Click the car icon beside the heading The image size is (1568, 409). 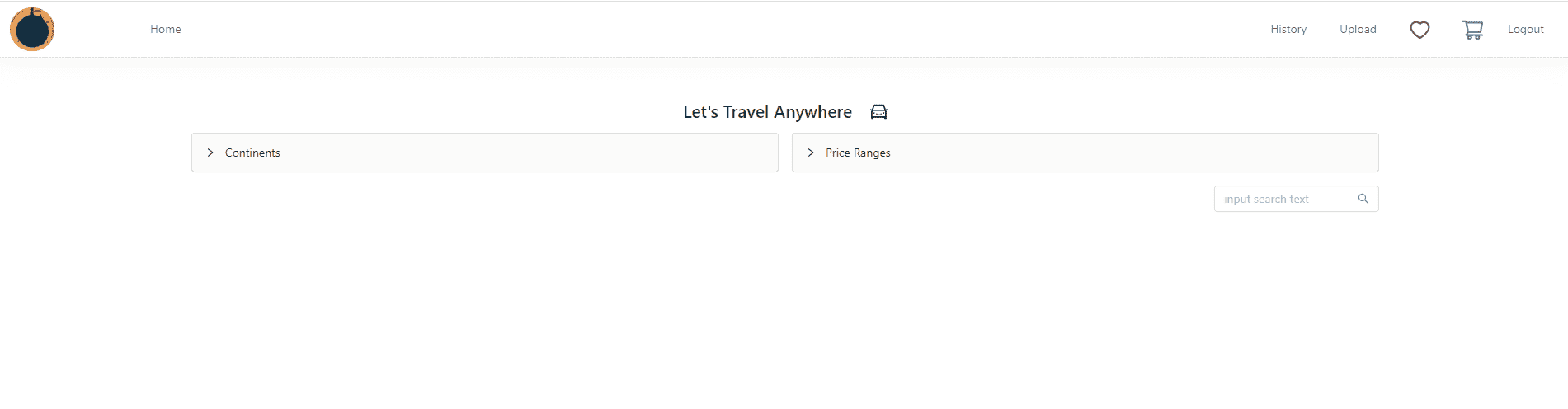[878, 112]
